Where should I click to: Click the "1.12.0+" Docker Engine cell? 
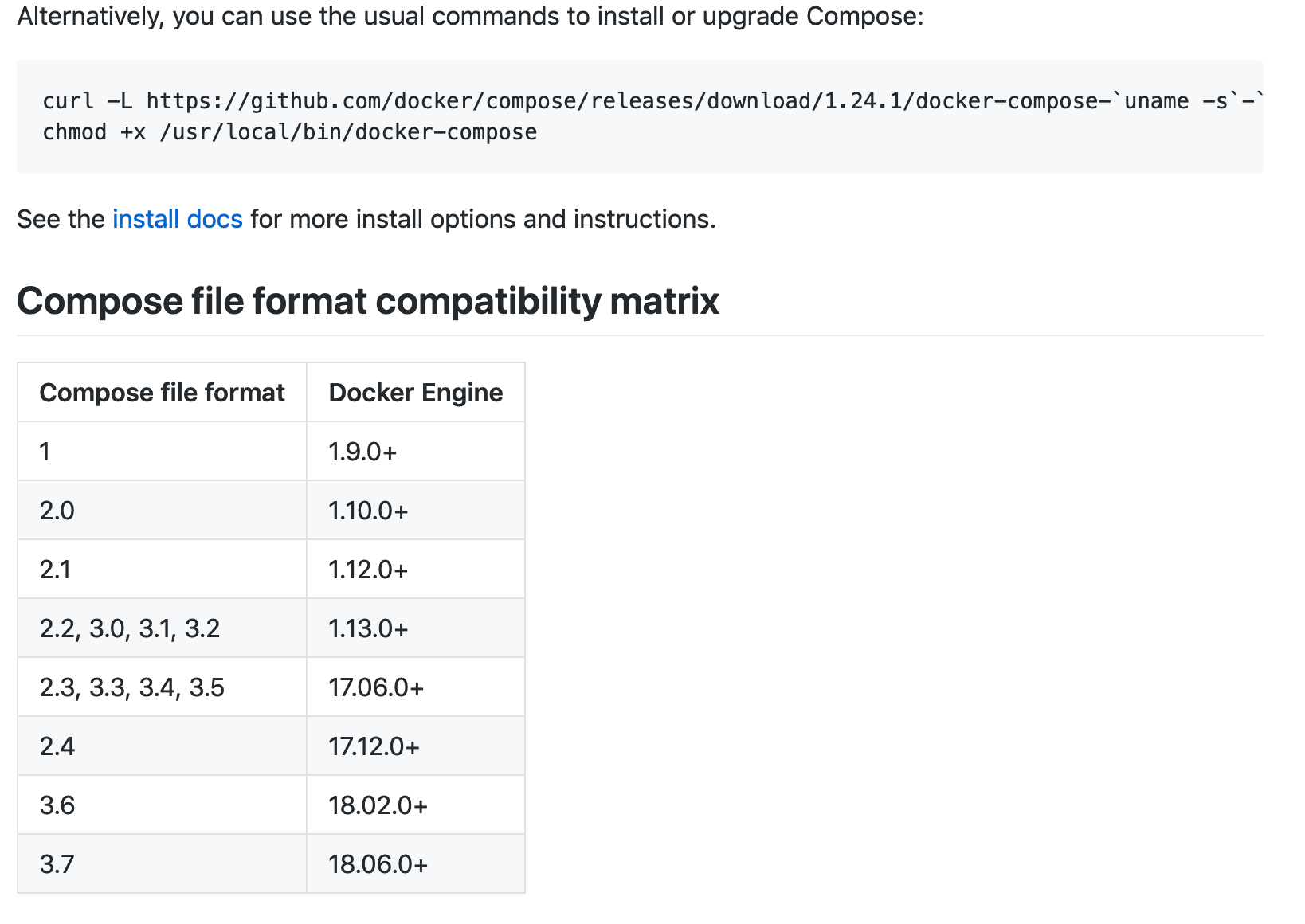pyautogui.click(x=368, y=570)
